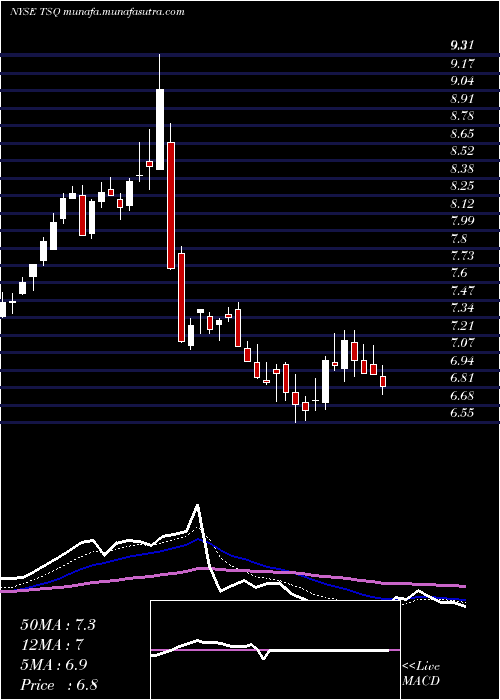Click the 7.6 price axis label
The image size is (500, 700).
coord(459,274)
